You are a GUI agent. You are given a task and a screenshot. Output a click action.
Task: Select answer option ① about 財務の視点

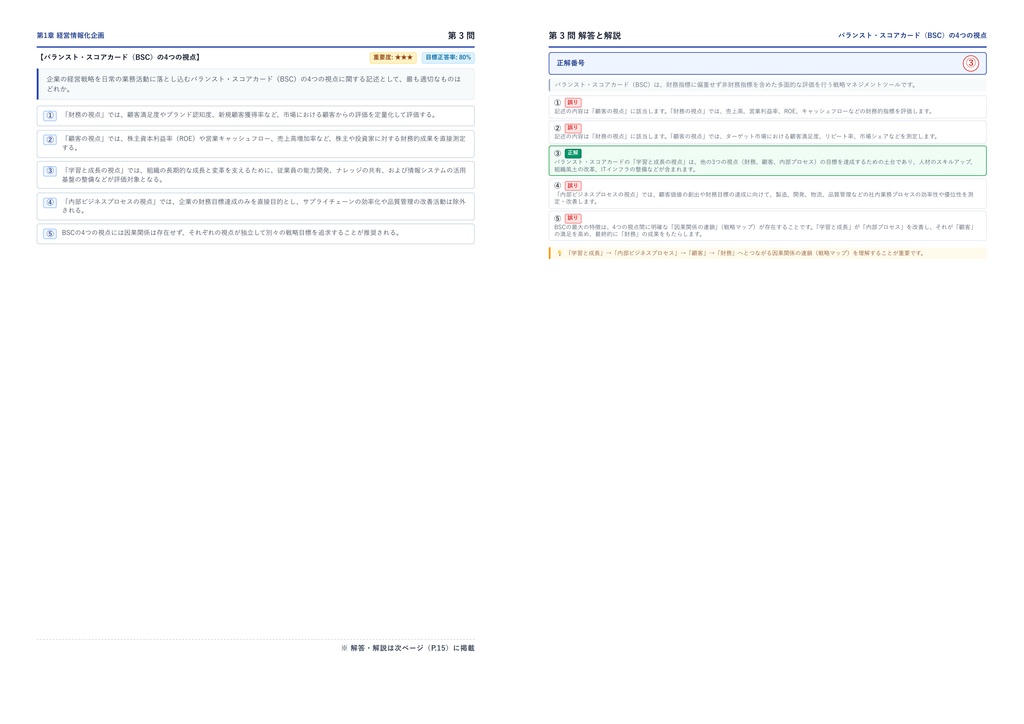[255, 116]
